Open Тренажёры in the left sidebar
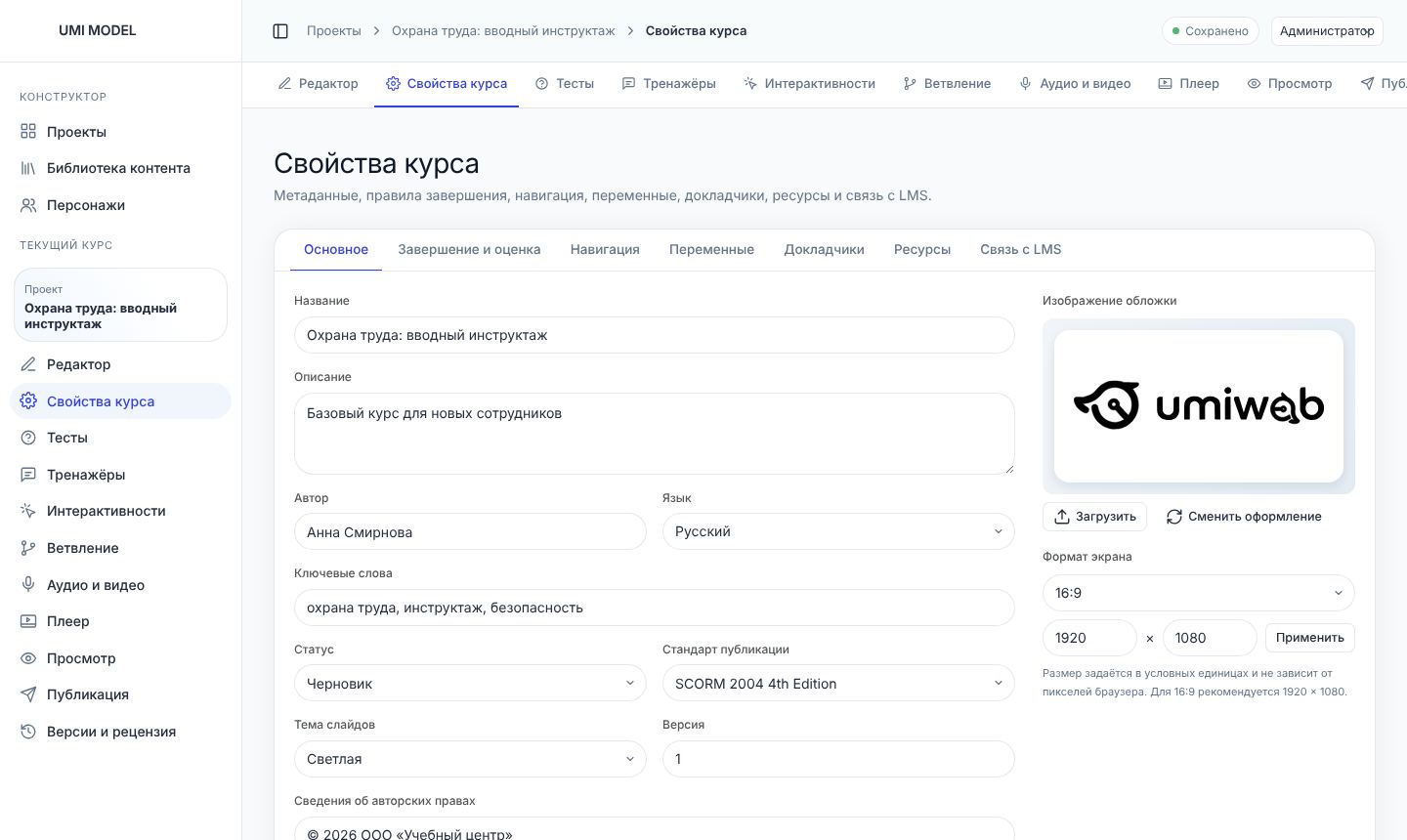Viewport: 1407px width, 840px height. click(120, 475)
